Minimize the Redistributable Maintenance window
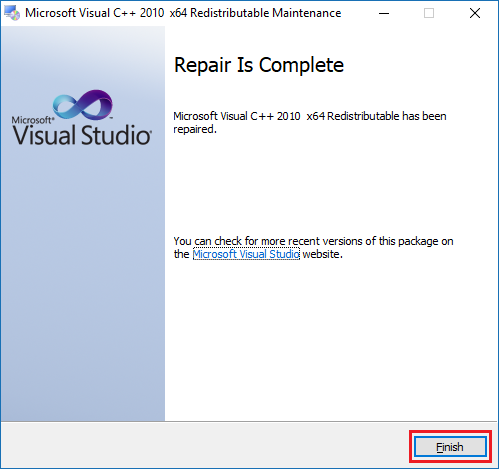 tap(384, 13)
